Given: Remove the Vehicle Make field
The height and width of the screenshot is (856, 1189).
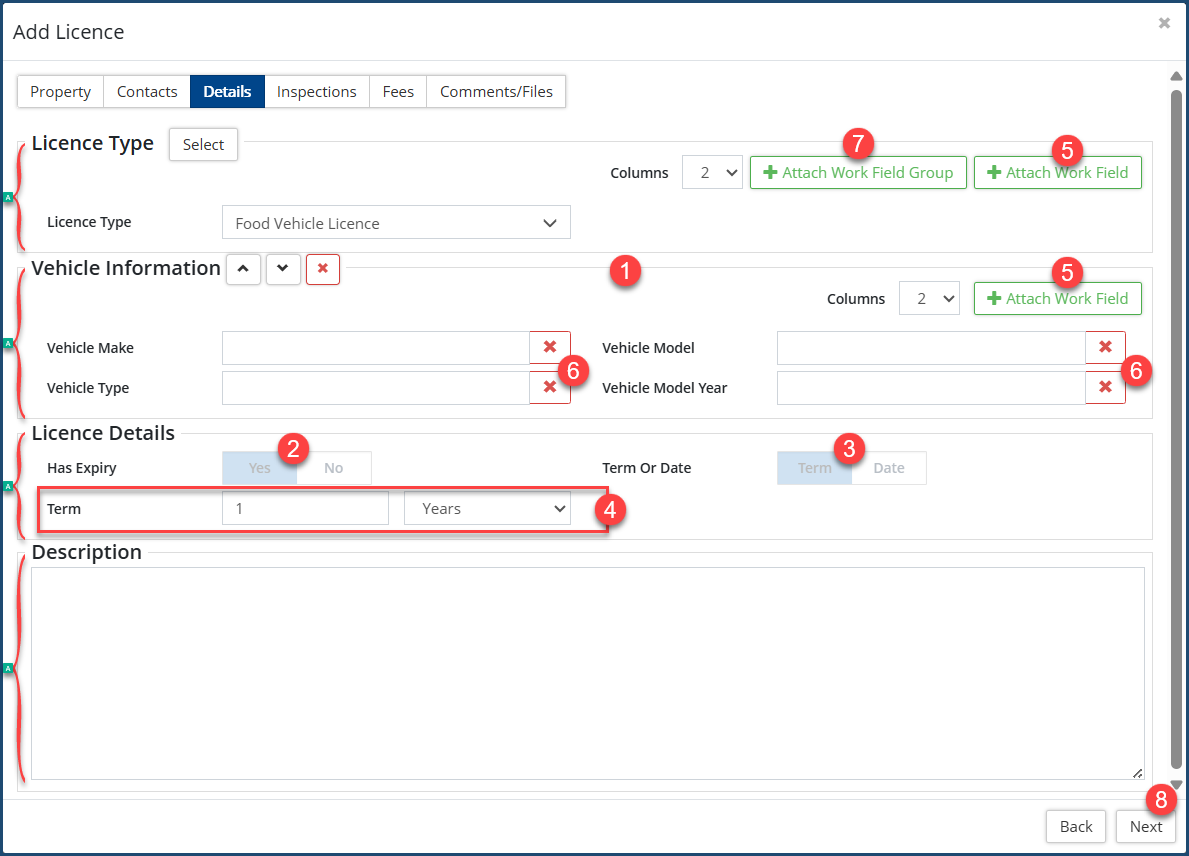Looking at the screenshot, I should coord(550,347).
